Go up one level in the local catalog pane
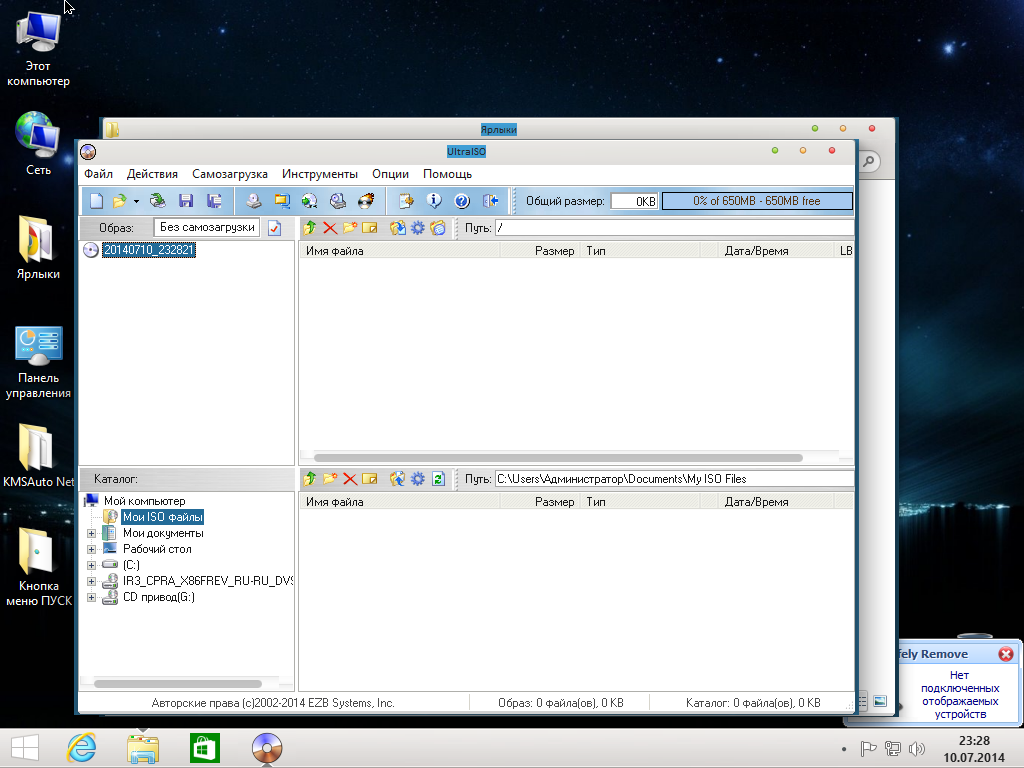The image size is (1024, 768). pos(310,479)
